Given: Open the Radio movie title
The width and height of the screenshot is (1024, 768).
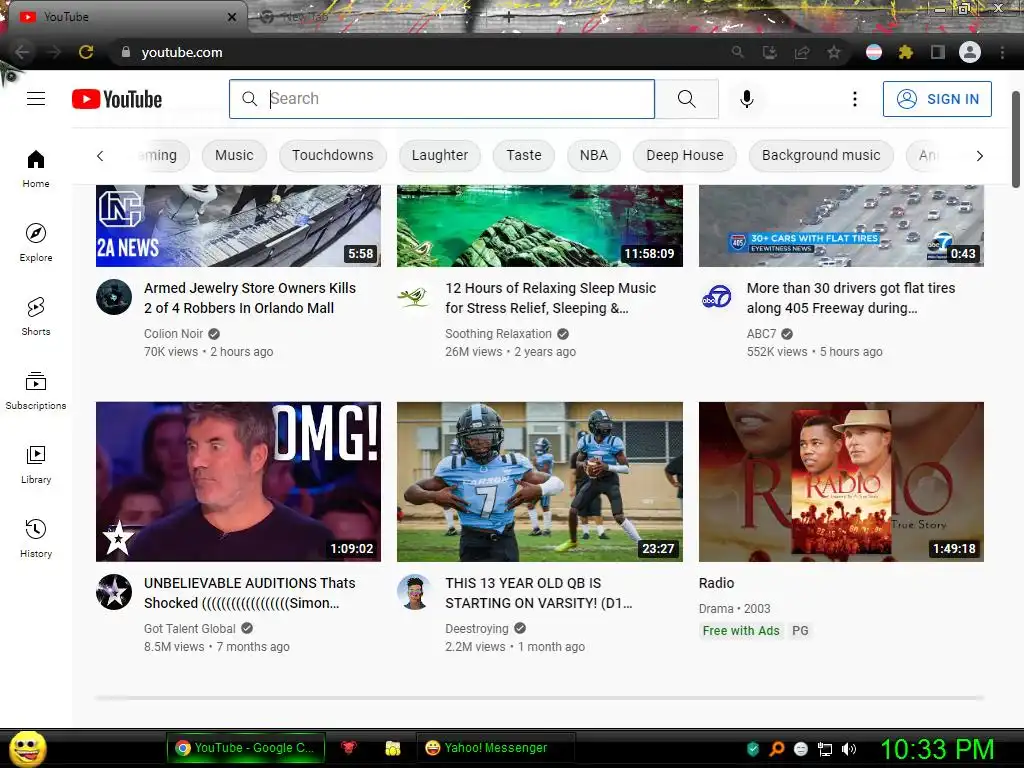Looking at the screenshot, I should tap(716, 583).
